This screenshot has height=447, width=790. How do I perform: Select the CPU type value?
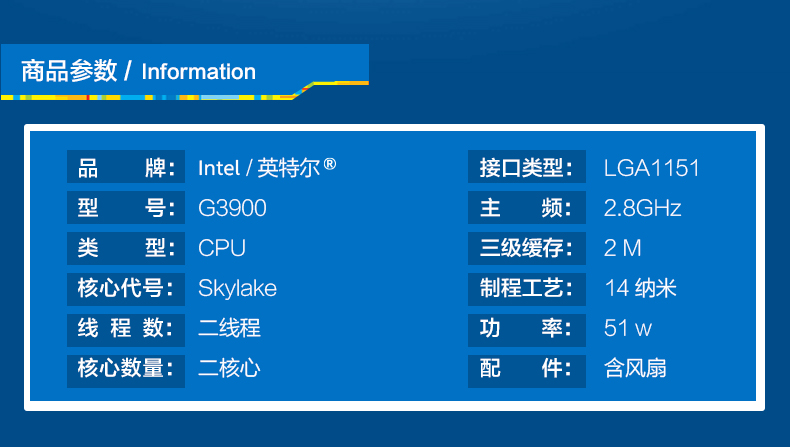[222, 248]
